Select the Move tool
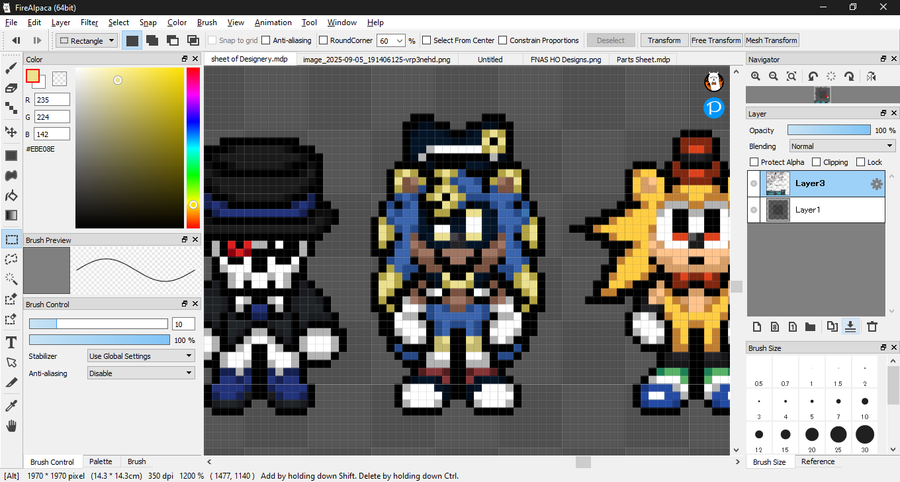This screenshot has width=900, height=482. pyautogui.click(x=11, y=131)
